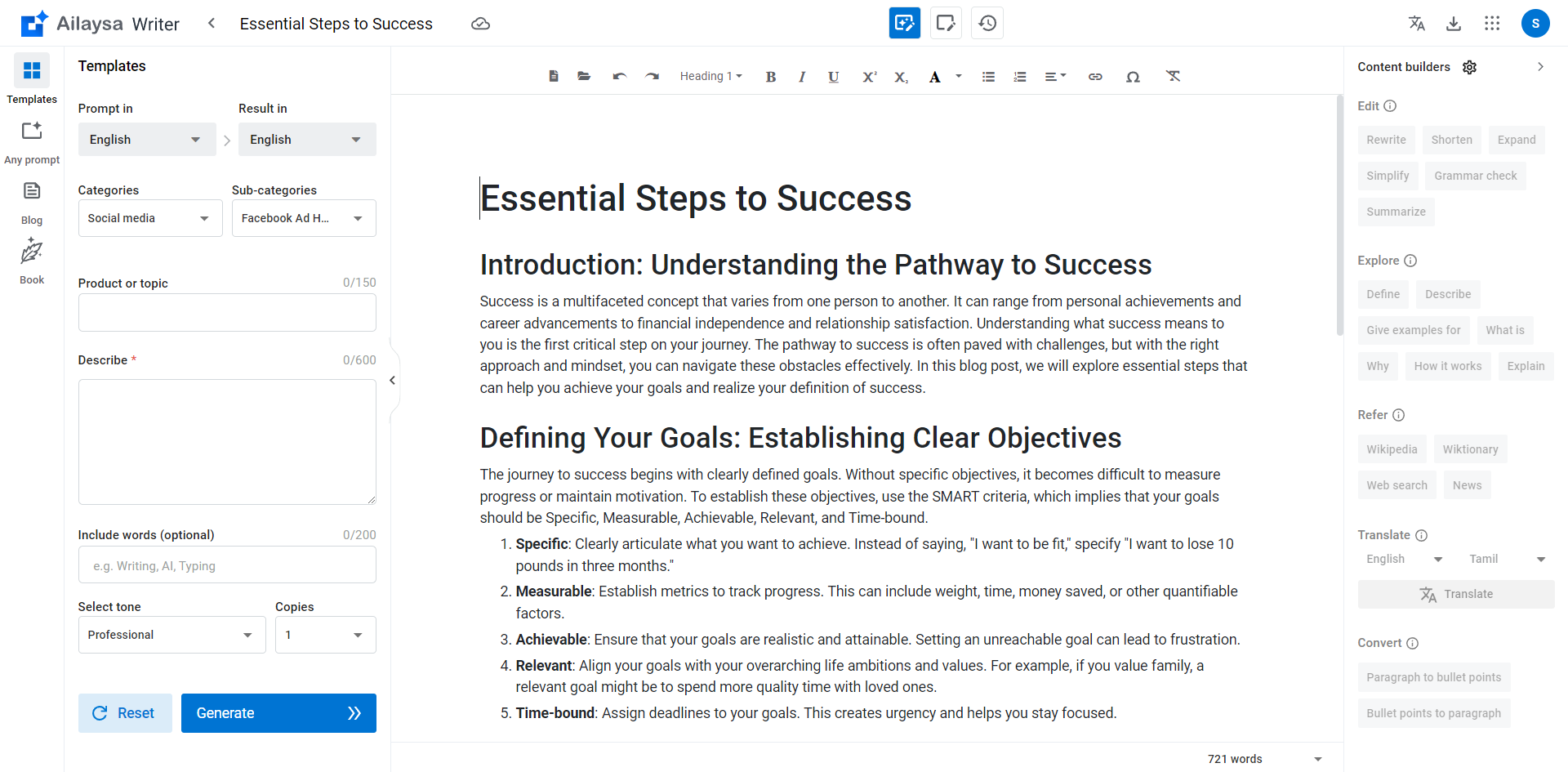Download the document via download icon

point(1454,24)
